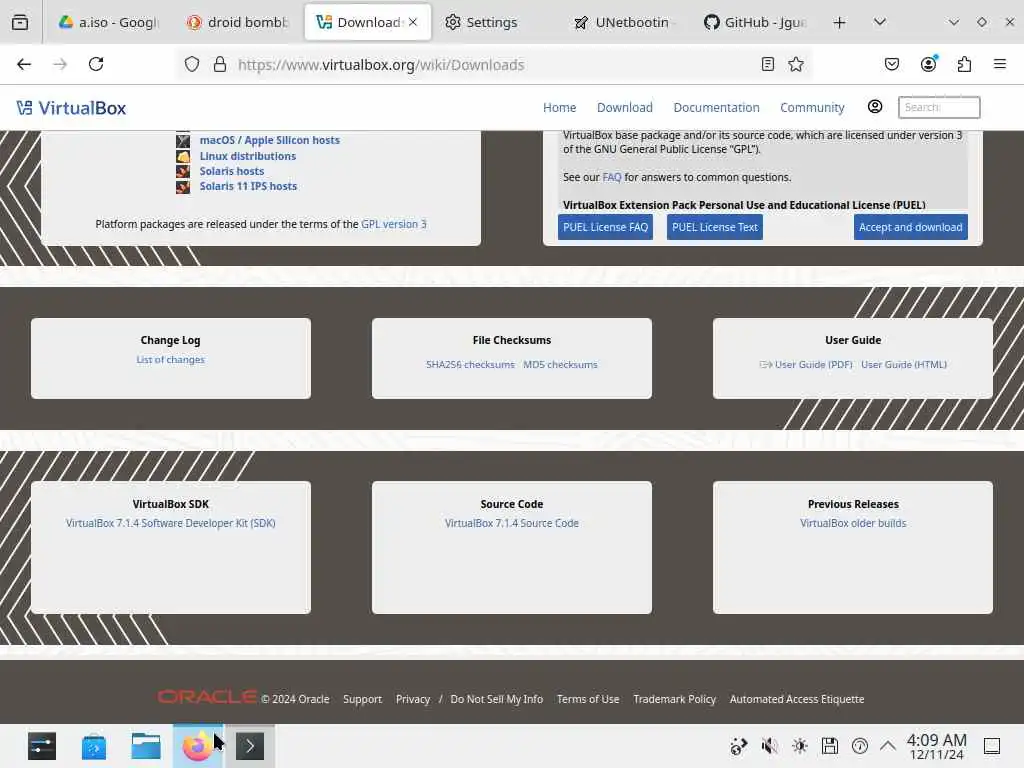Screen dimensions: 1024x768
Task: Click the site user account icon
Action: tap(874, 106)
